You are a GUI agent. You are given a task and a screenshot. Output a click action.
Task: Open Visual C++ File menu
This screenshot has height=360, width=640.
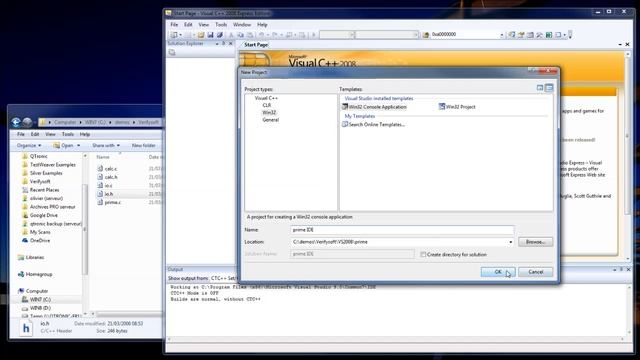click(x=174, y=24)
